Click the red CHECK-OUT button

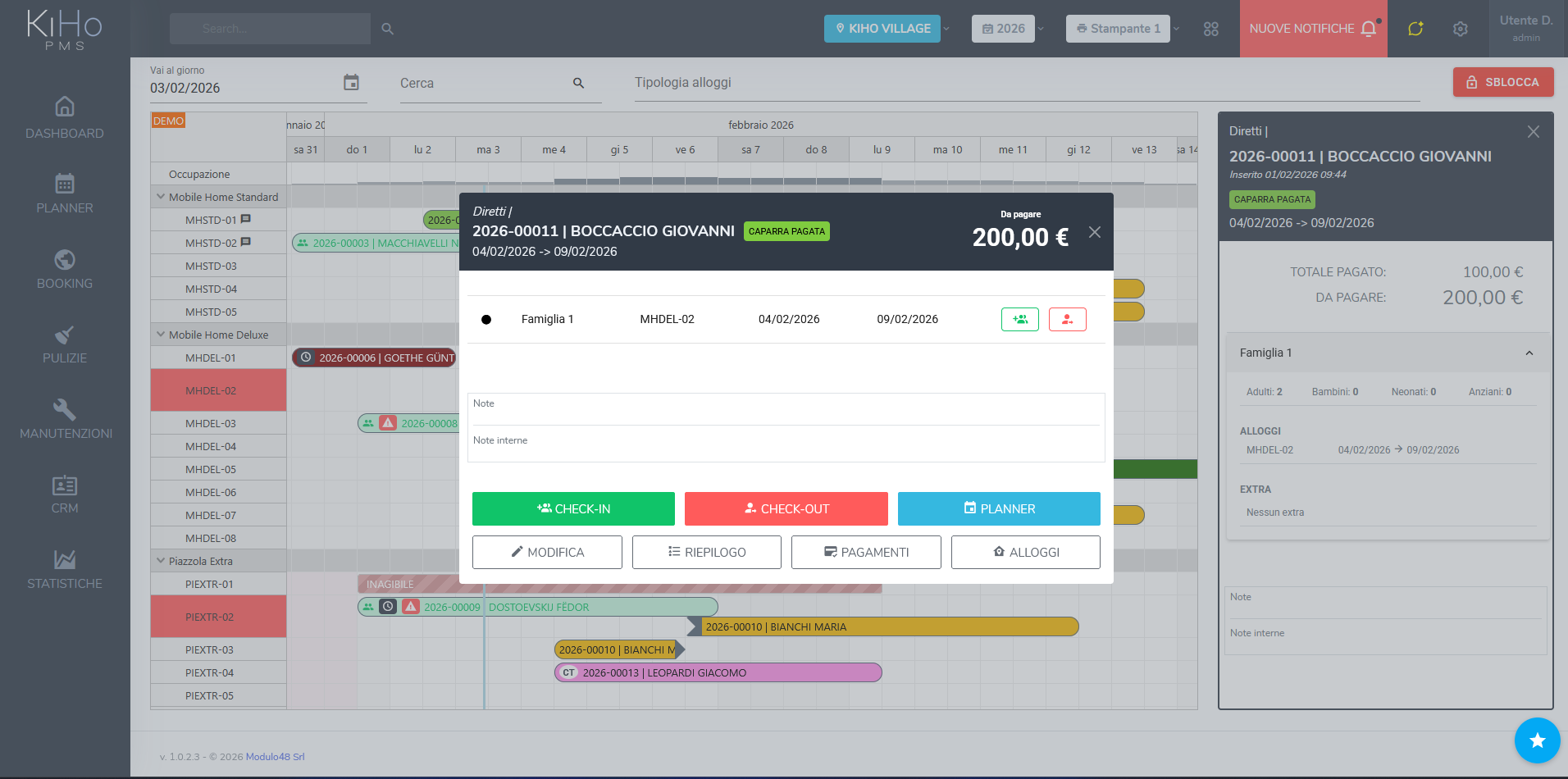pos(786,508)
